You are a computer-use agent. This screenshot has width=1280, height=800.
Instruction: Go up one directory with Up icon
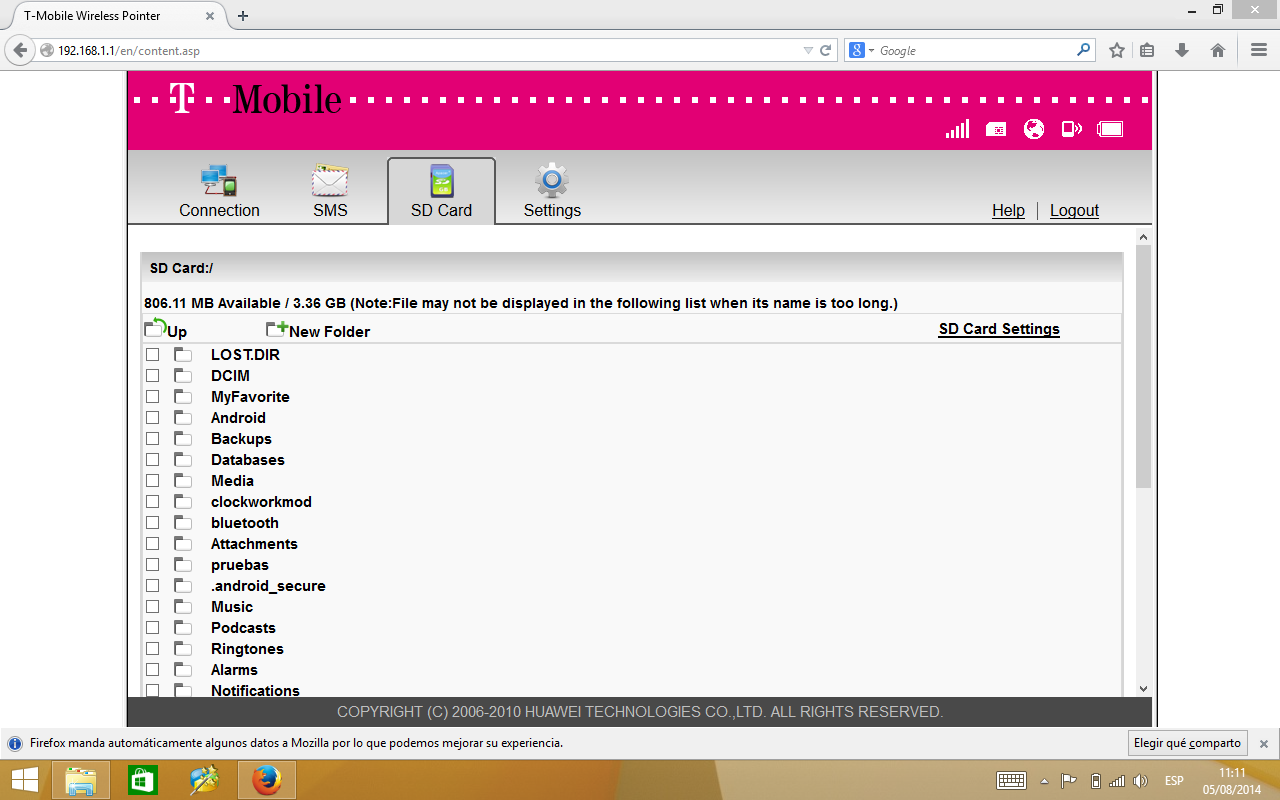[x=155, y=328]
